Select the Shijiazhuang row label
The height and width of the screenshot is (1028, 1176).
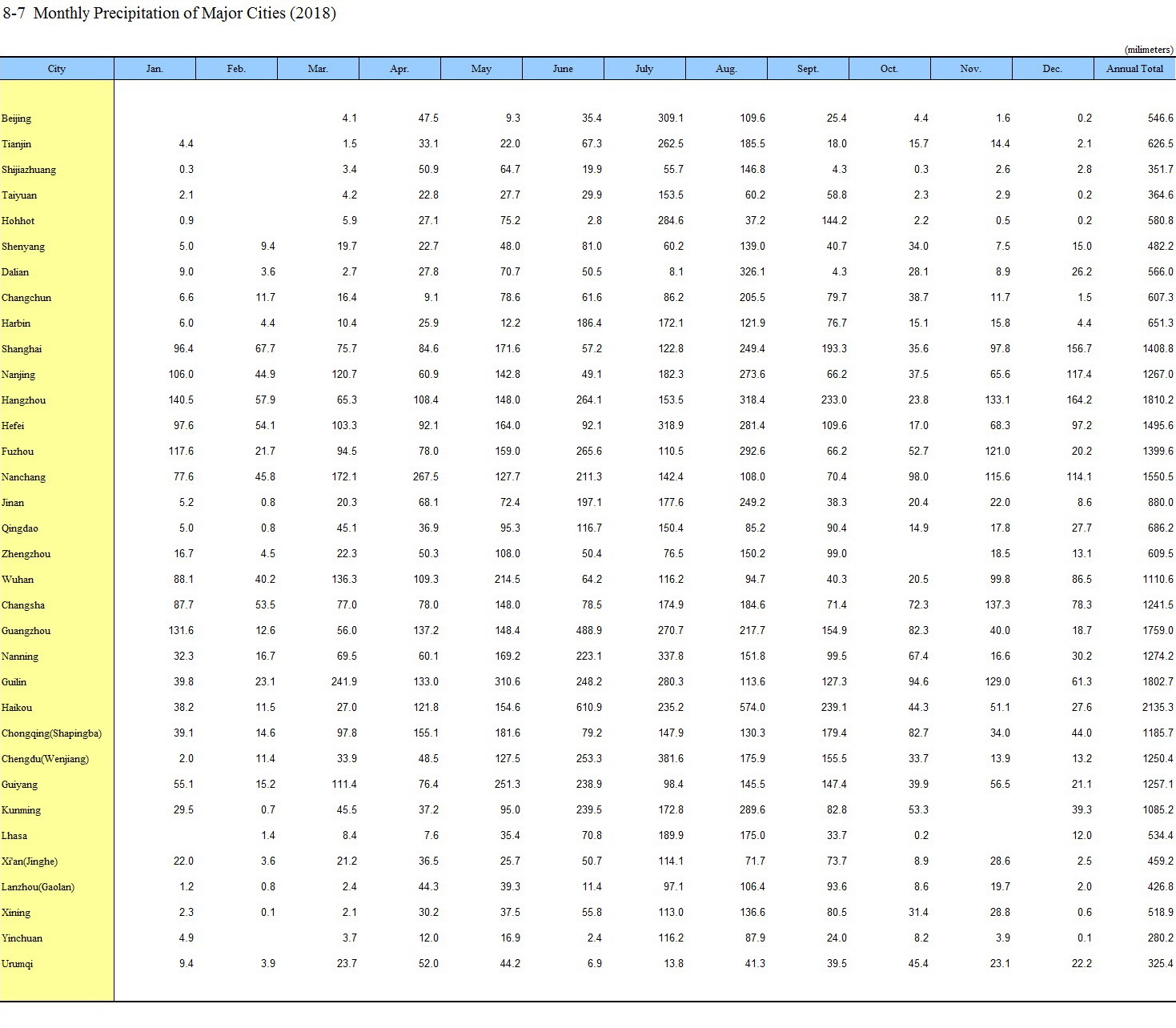click(x=29, y=170)
